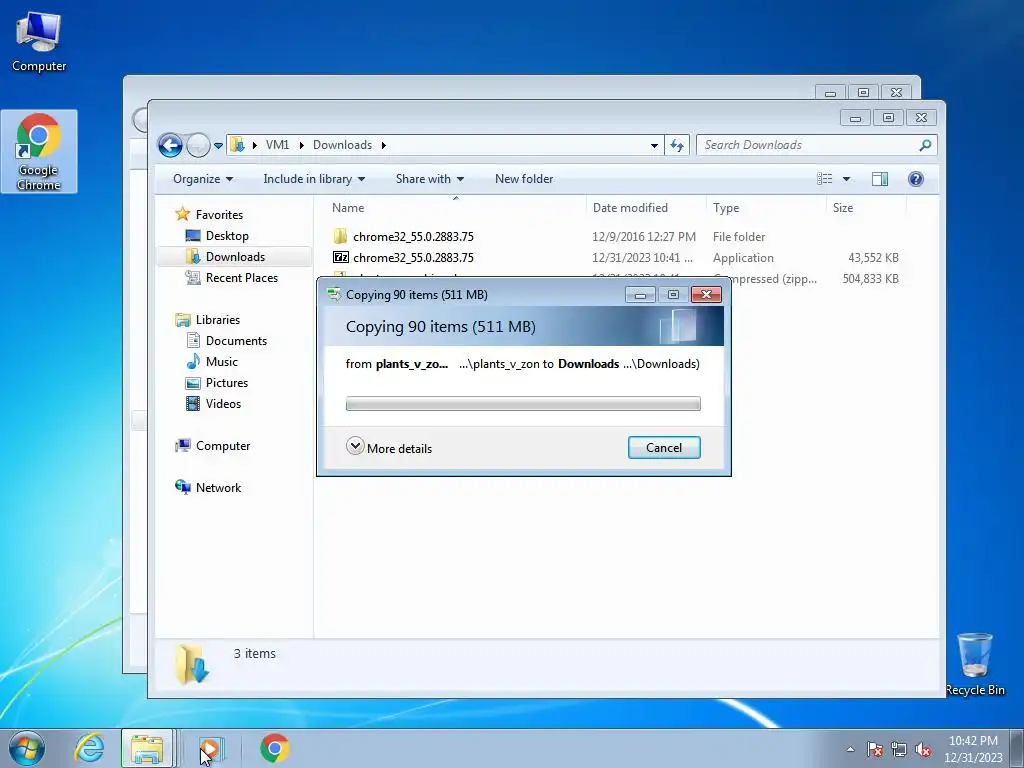This screenshot has height=768, width=1024.
Task: Select Favorites in the navigation pane
Action: (219, 215)
